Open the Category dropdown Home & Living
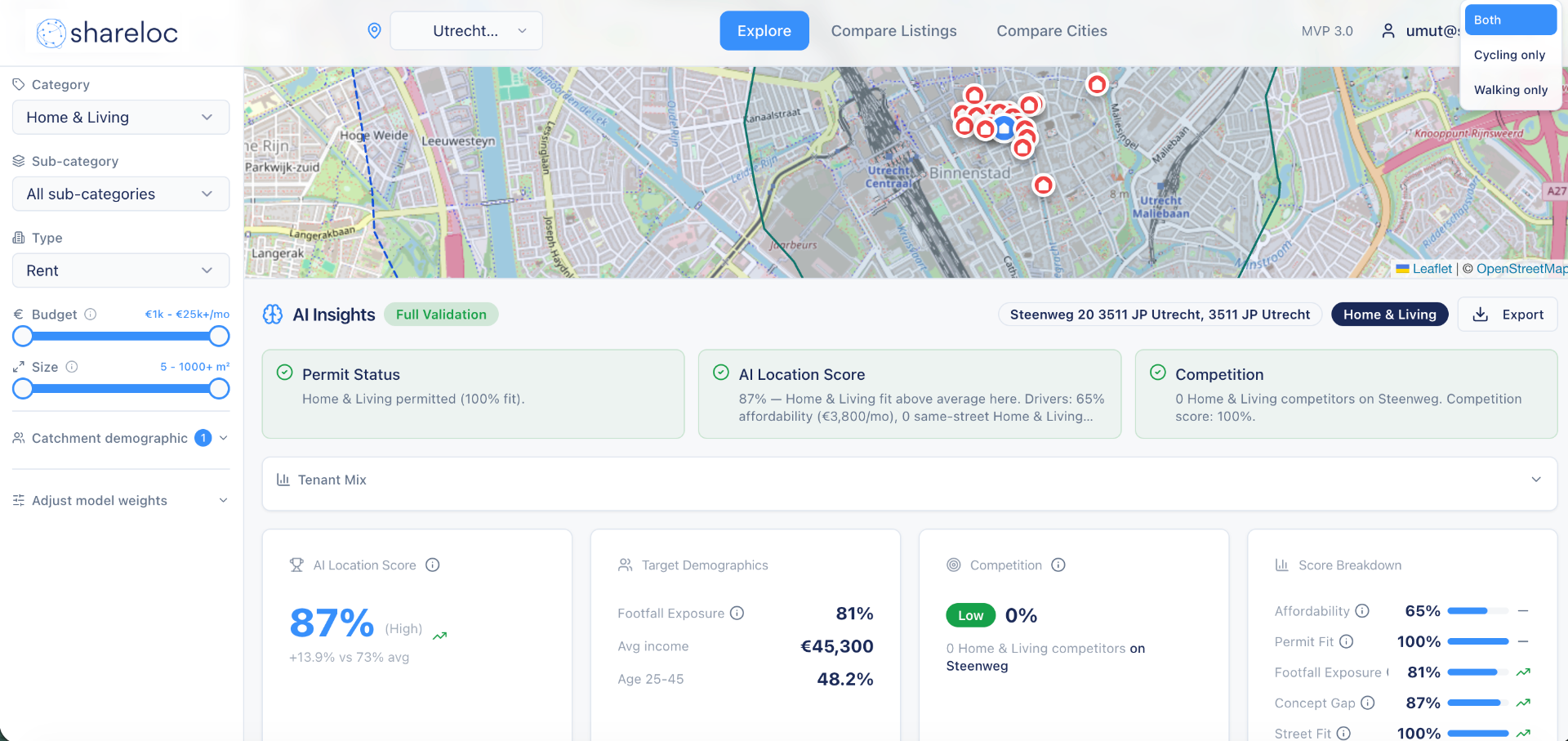The height and width of the screenshot is (741, 1568). [x=121, y=118]
